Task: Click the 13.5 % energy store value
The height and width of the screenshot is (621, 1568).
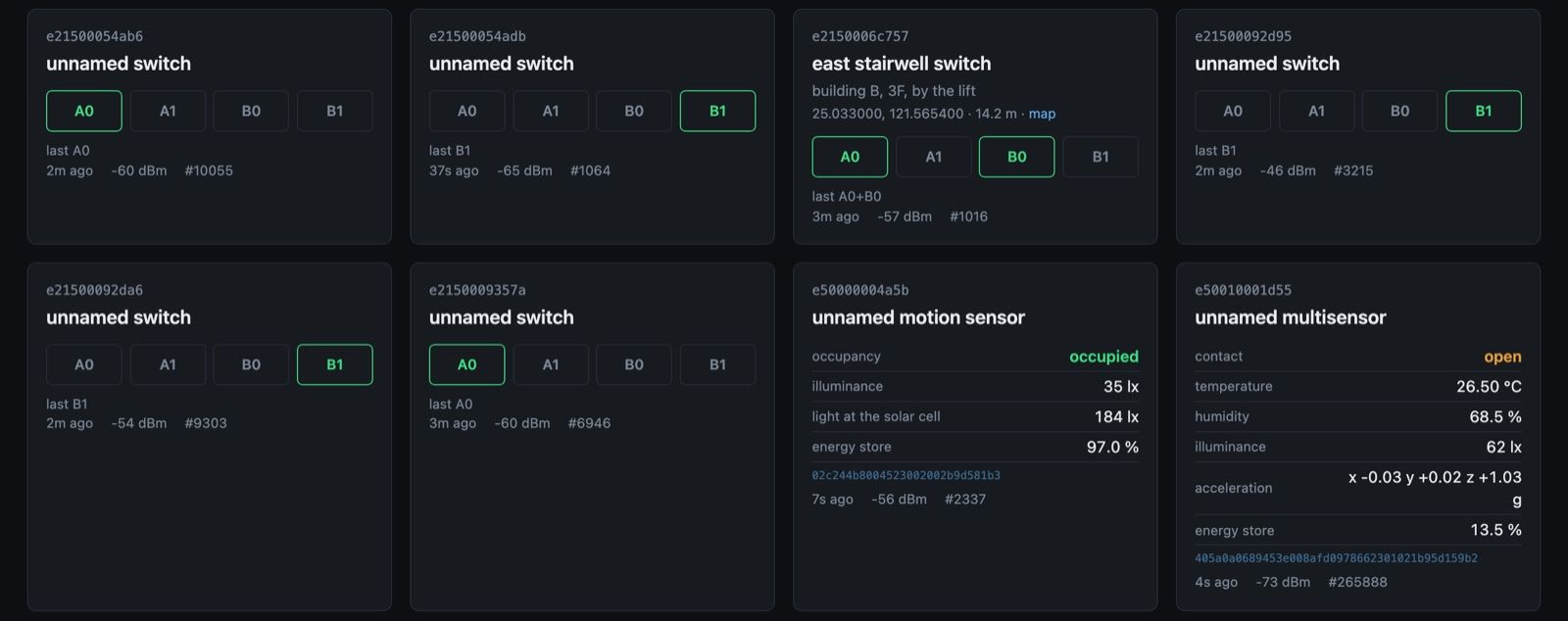Action: (1495, 530)
